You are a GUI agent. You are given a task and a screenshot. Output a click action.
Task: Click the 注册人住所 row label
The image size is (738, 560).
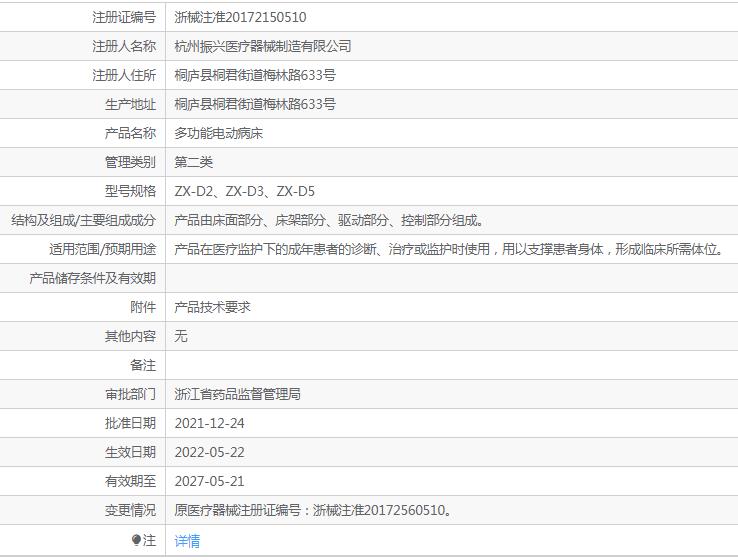[124, 75]
